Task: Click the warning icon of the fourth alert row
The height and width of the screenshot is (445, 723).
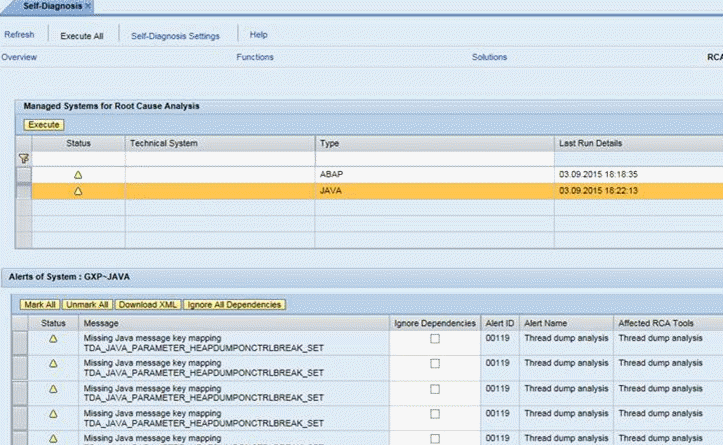Action: [x=53, y=414]
